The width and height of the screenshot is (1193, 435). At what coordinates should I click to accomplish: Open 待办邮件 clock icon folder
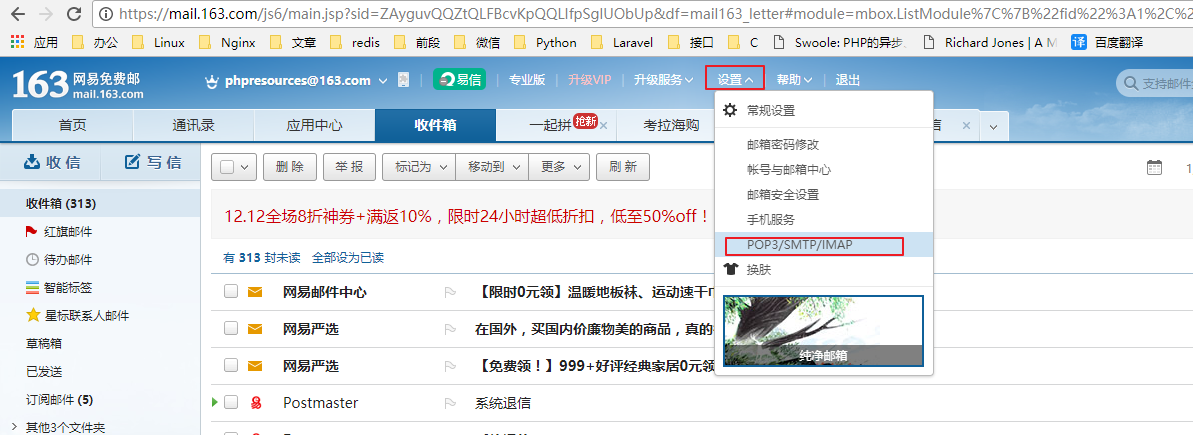click(x=32, y=260)
